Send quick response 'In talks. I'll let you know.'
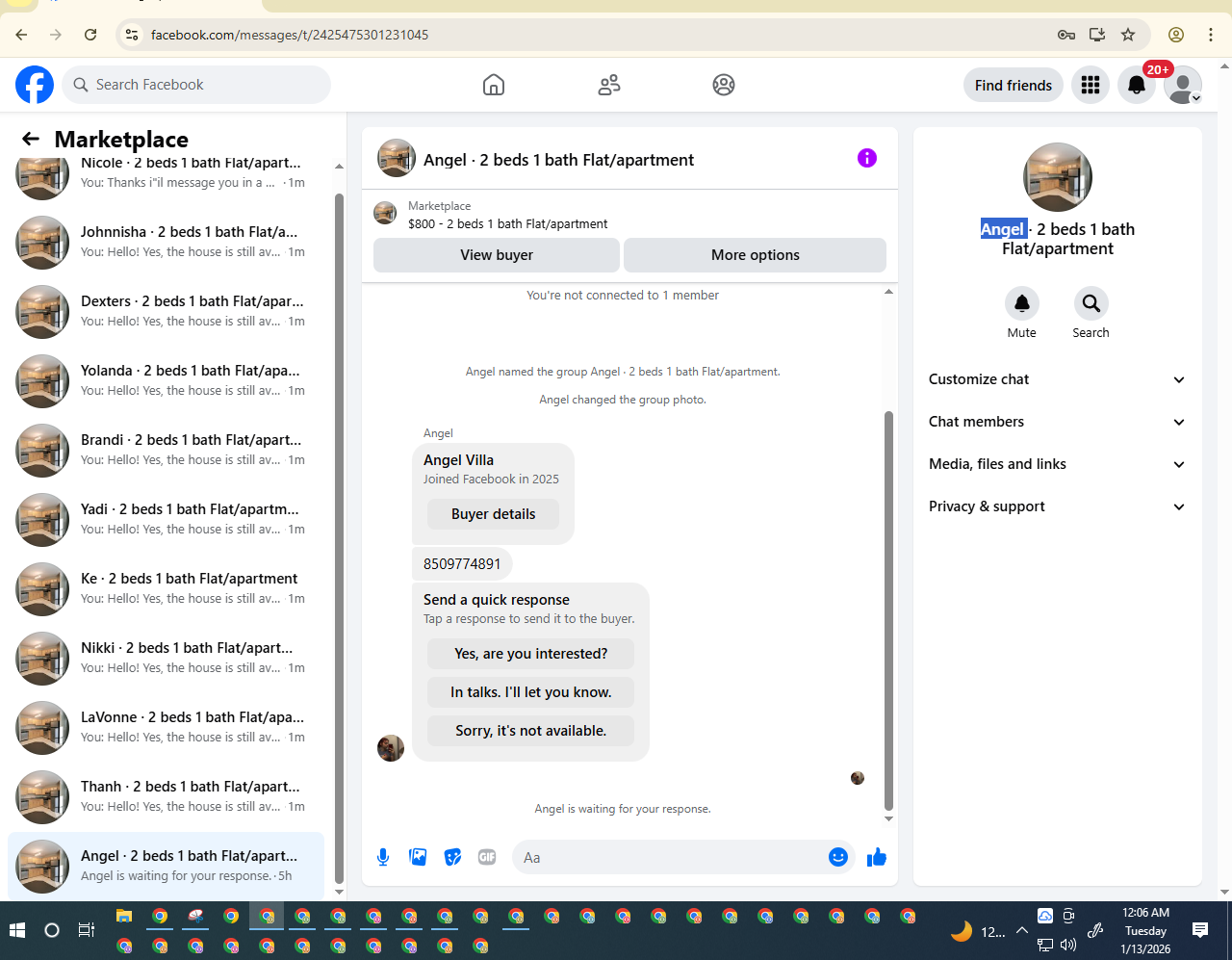 coord(531,692)
